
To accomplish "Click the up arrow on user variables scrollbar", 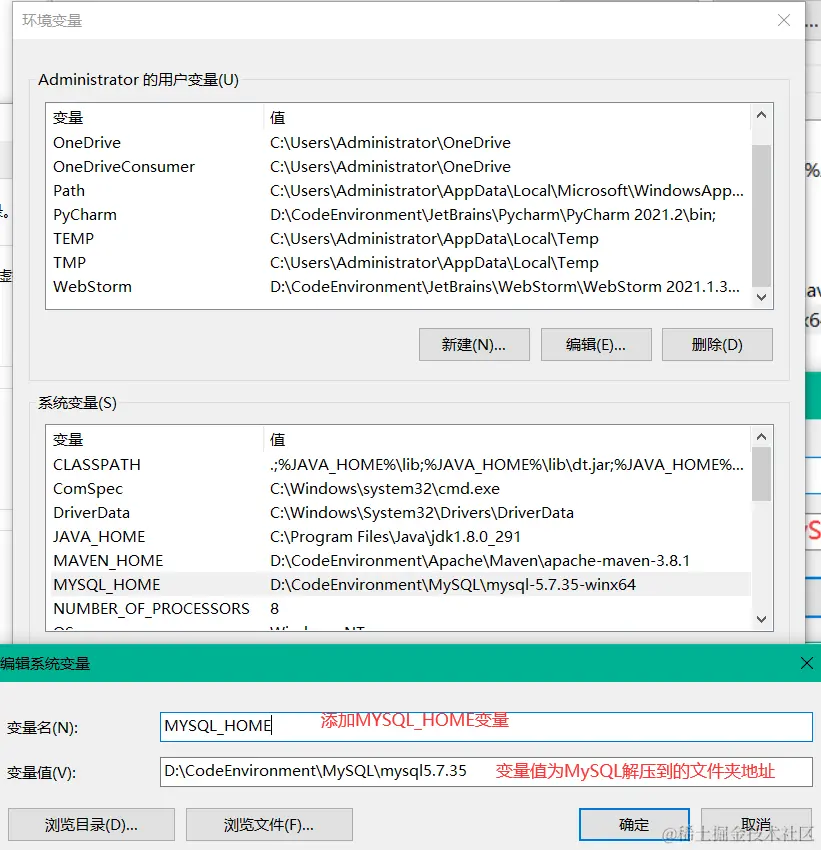I will (x=762, y=113).
